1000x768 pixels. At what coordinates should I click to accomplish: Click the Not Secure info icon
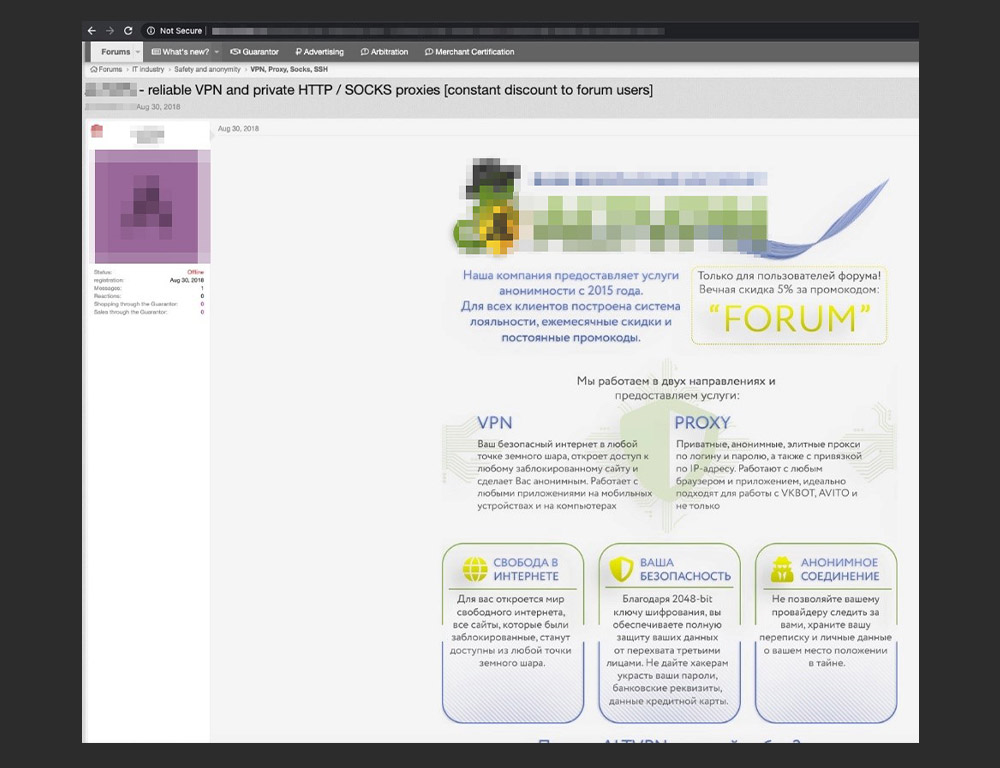coord(151,31)
